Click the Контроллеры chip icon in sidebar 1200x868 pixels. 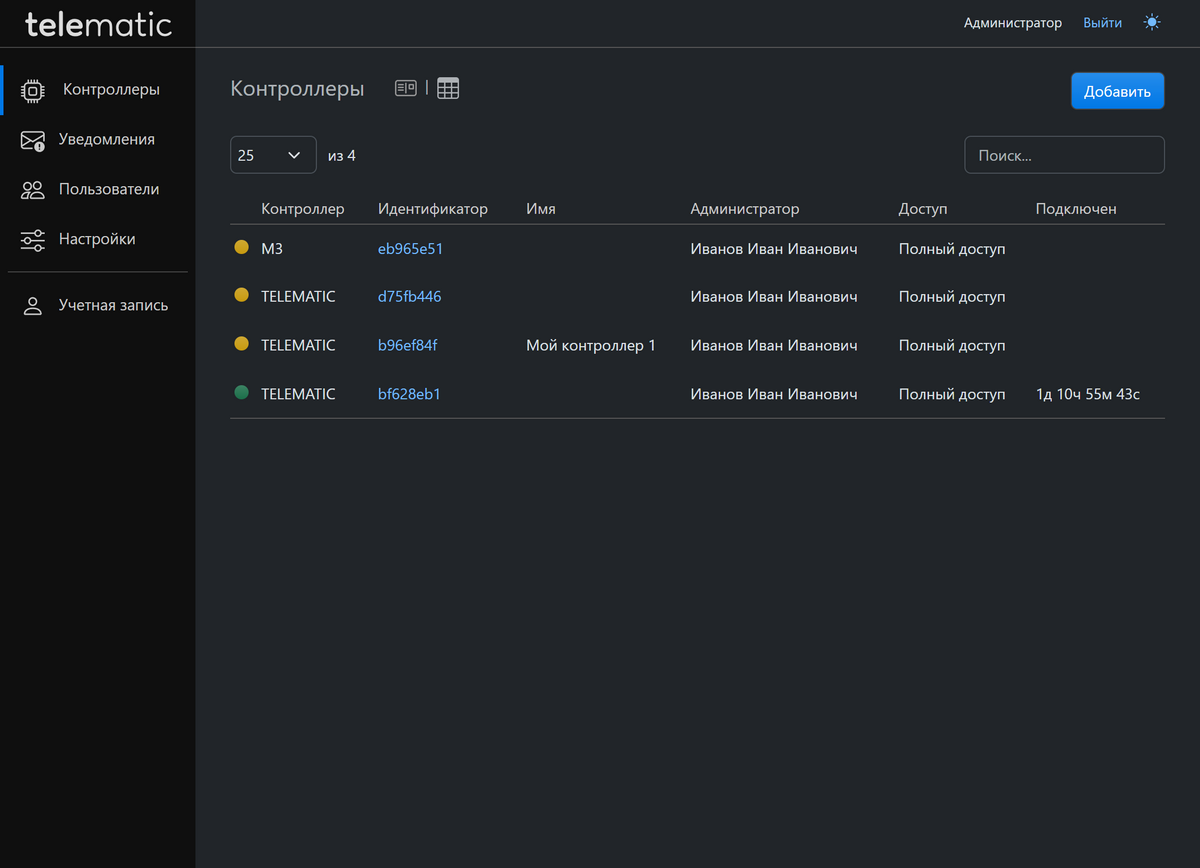click(33, 90)
